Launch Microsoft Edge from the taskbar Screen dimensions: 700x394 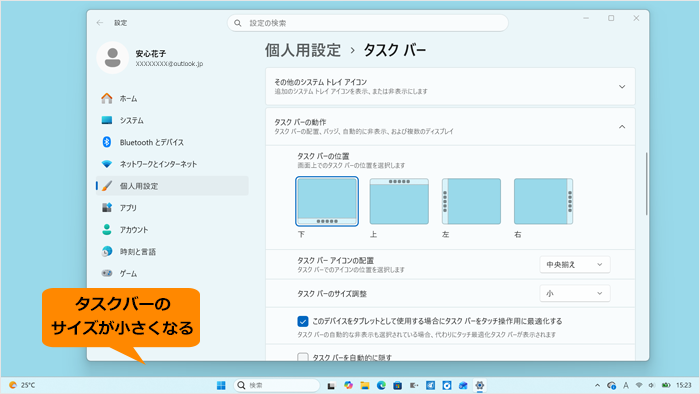click(x=381, y=386)
